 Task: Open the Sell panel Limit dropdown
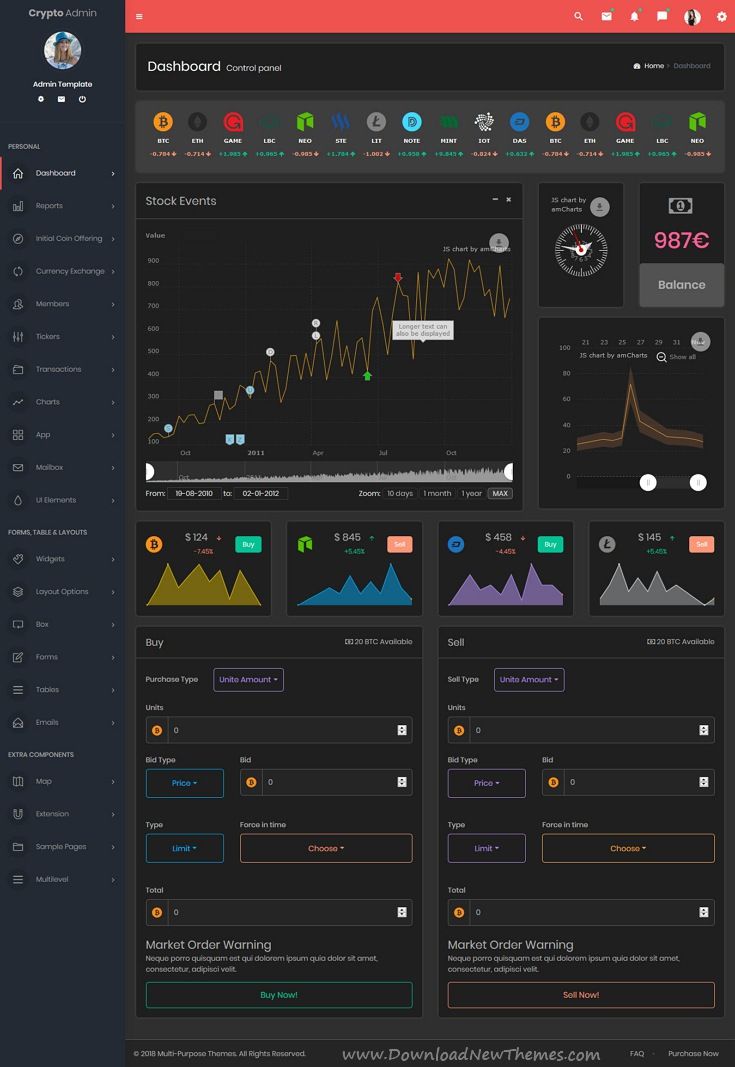click(x=487, y=848)
